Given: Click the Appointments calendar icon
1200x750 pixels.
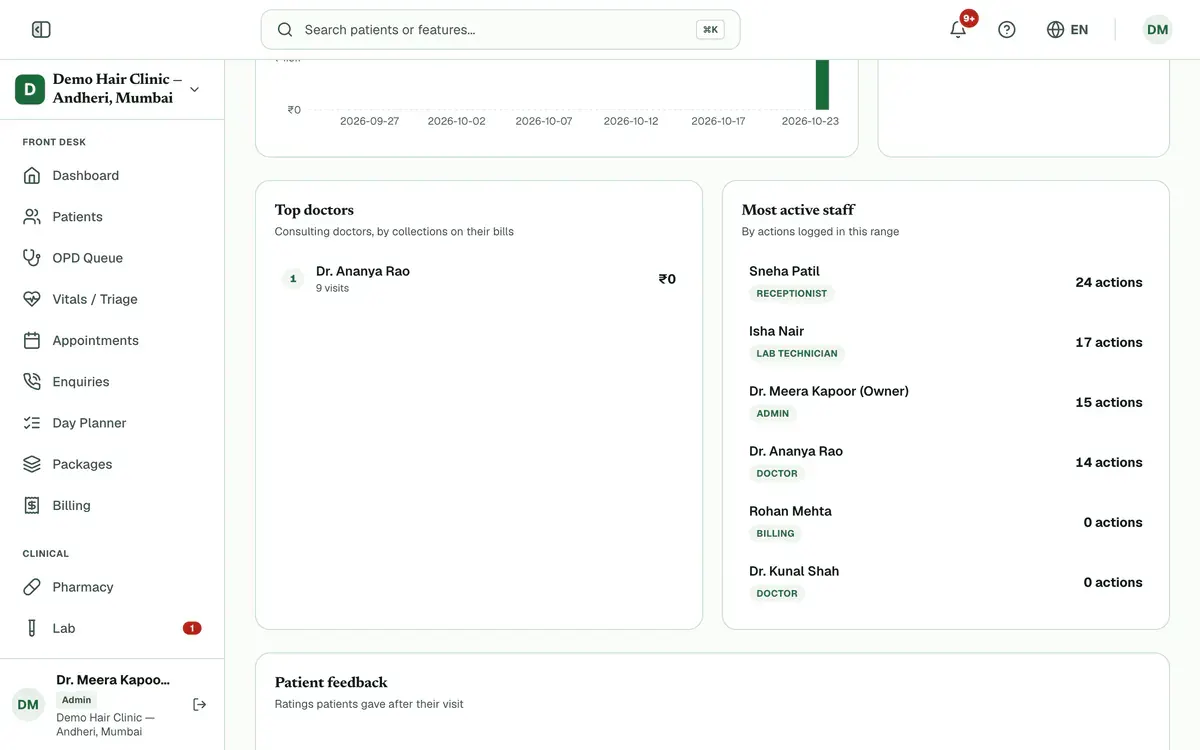Looking at the screenshot, I should pyautogui.click(x=32, y=341).
